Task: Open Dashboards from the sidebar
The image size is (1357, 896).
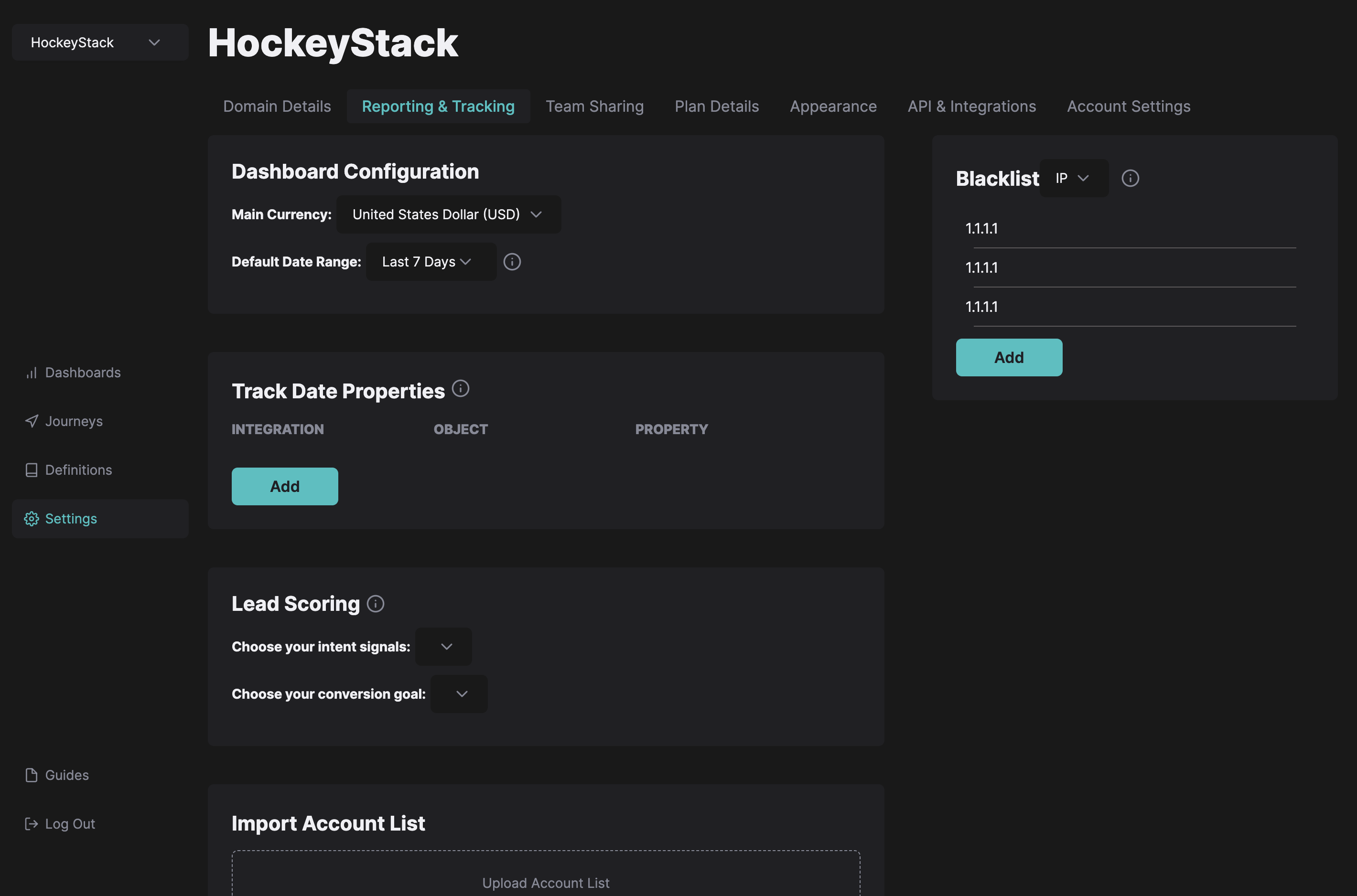Action: tap(100, 373)
